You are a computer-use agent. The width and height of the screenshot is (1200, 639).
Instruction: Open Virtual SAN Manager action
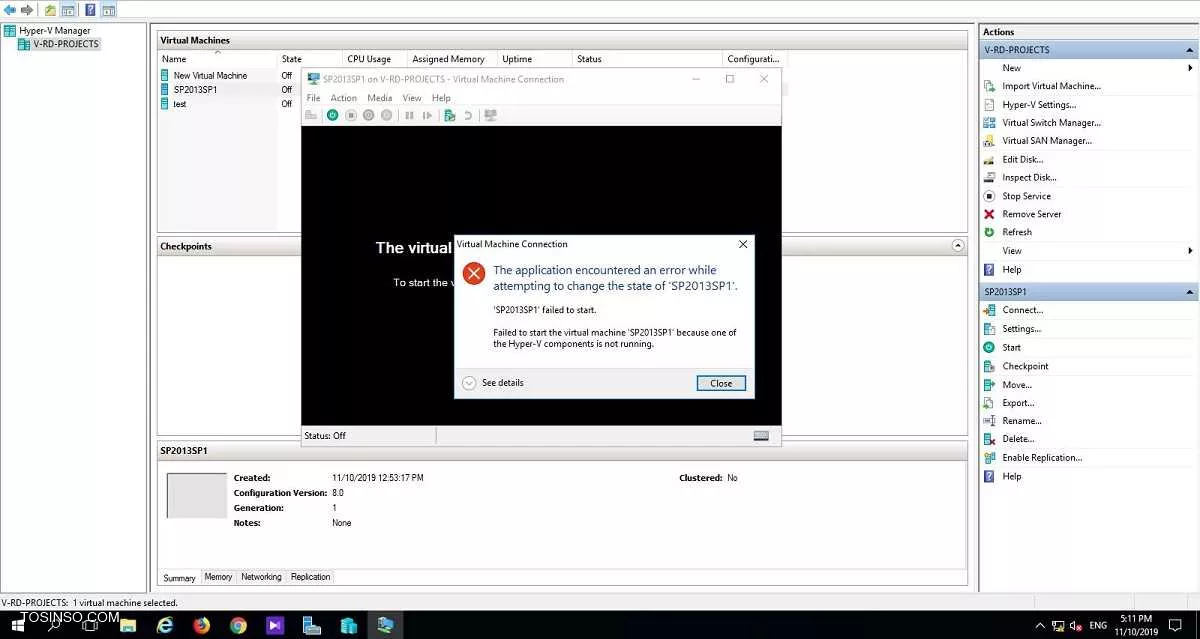[x=1047, y=141]
